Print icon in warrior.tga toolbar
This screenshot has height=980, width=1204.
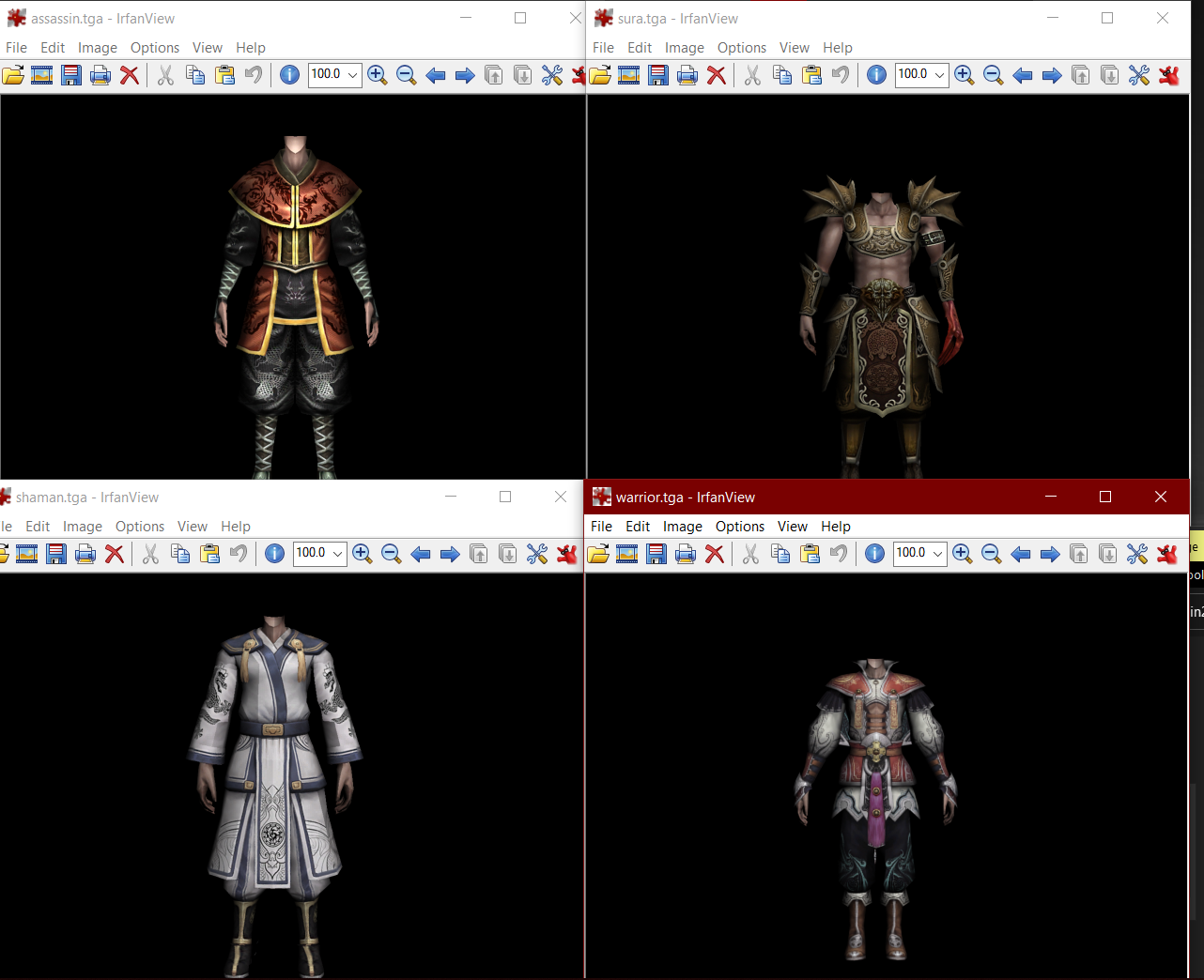pos(686,554)
